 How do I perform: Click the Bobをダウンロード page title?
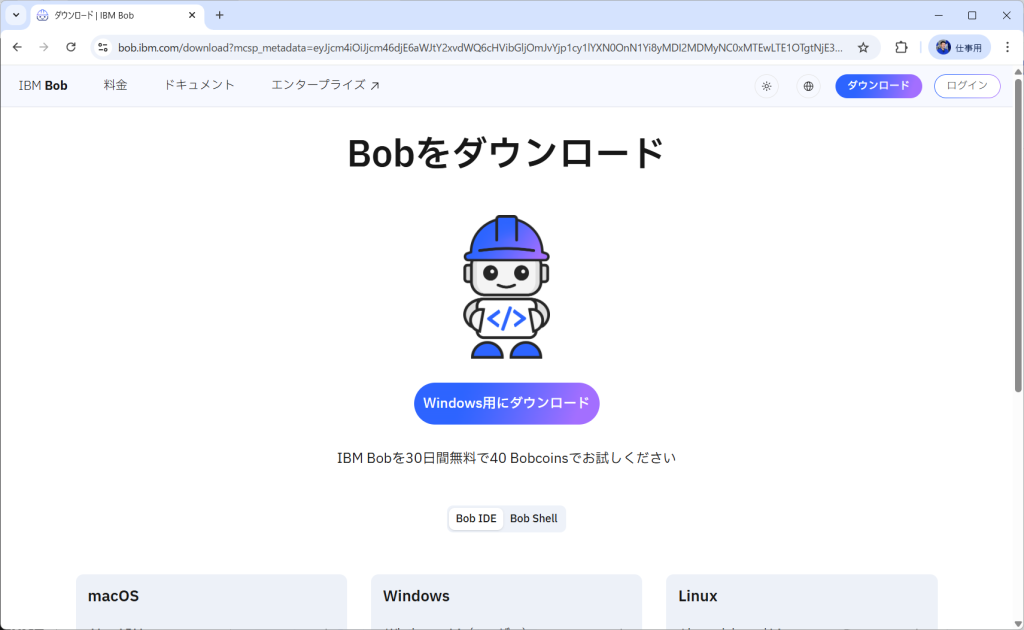tap(506, 153)
